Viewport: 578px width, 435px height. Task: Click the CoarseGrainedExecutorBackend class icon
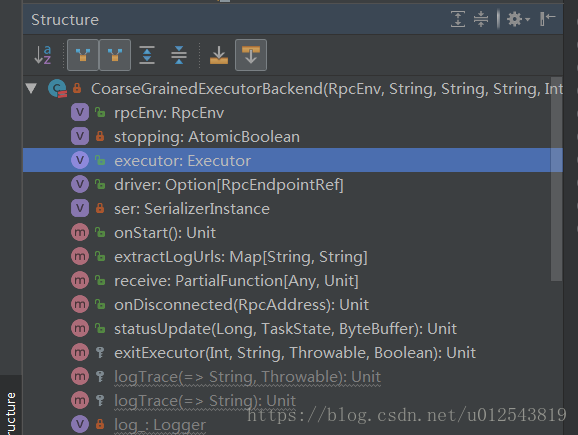tap(58, 88)
